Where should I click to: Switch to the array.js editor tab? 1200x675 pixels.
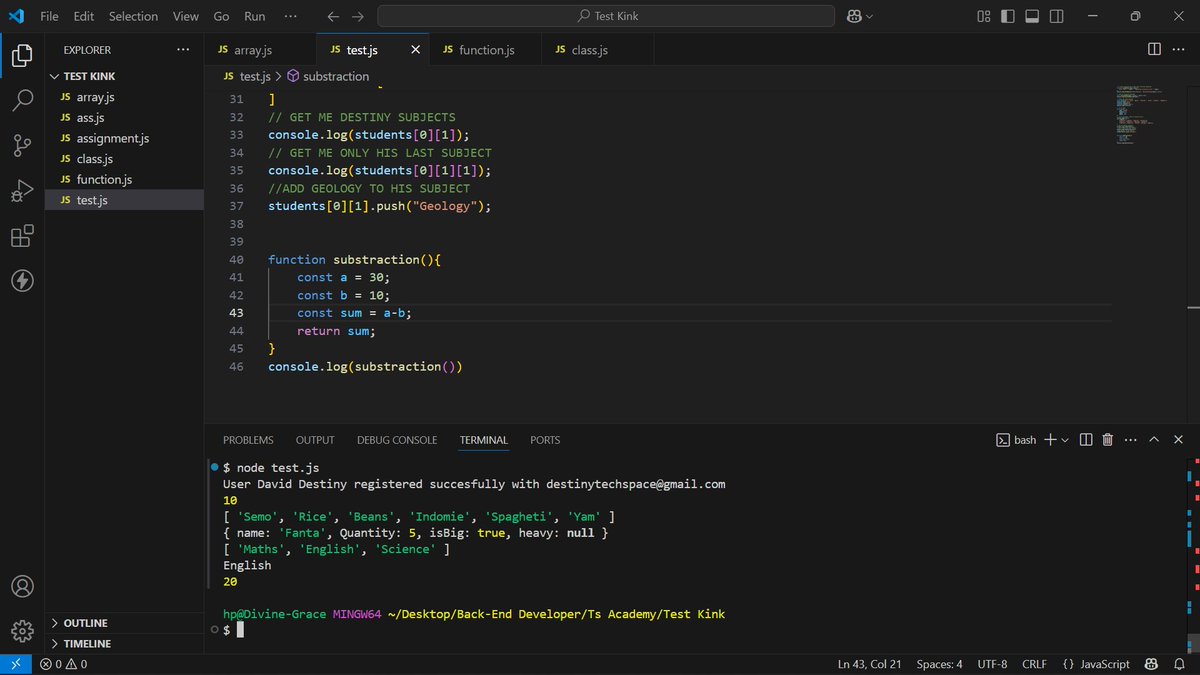click(x=260, y=50)
